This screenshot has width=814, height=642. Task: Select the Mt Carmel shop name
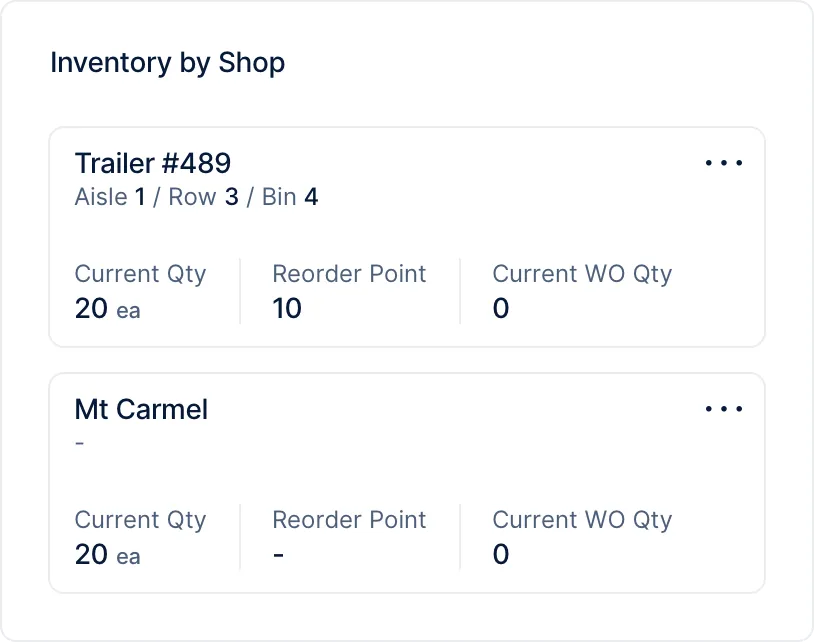[x=141, y=408]
